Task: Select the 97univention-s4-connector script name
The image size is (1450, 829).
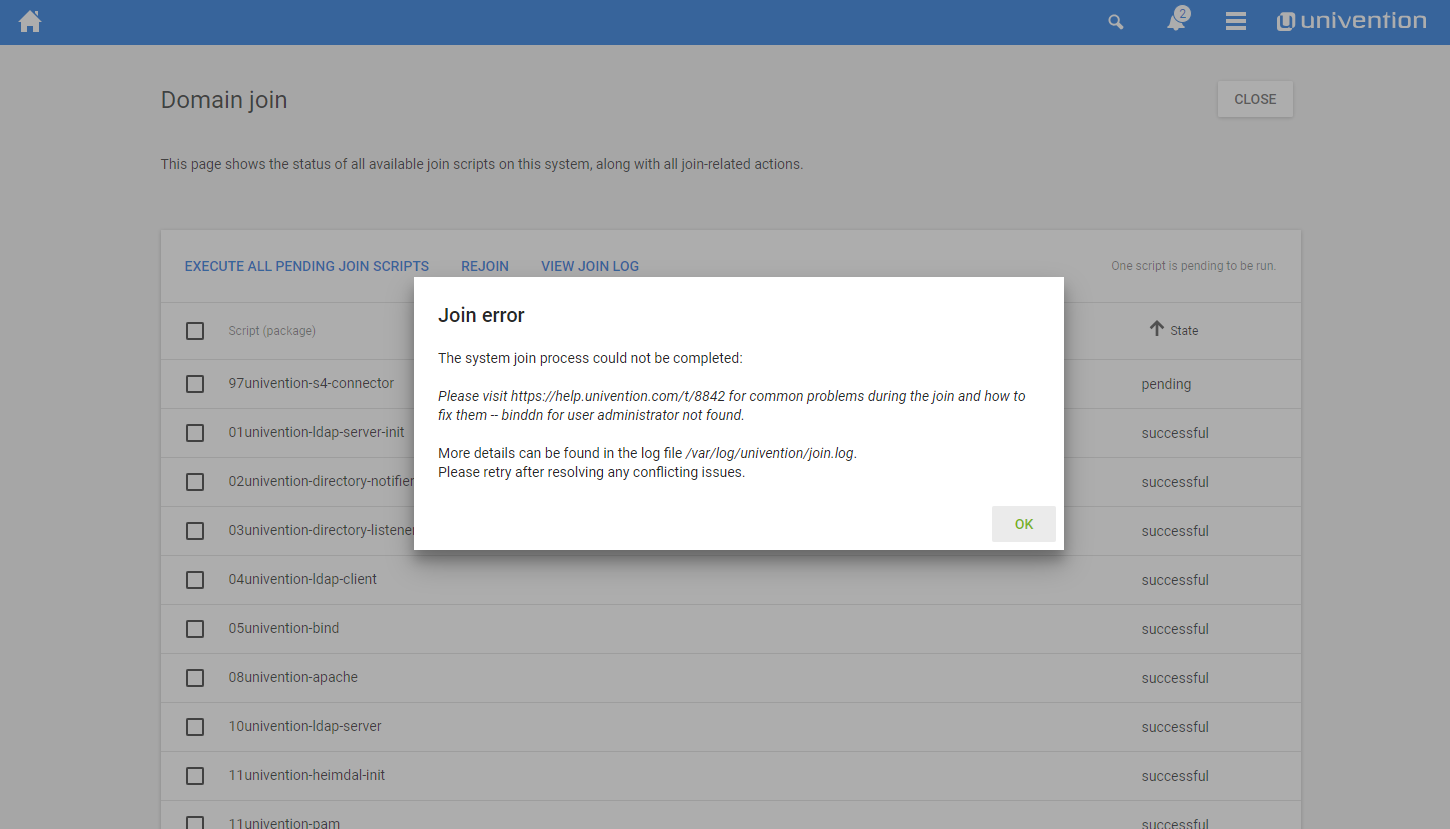Action: (311, 383)
